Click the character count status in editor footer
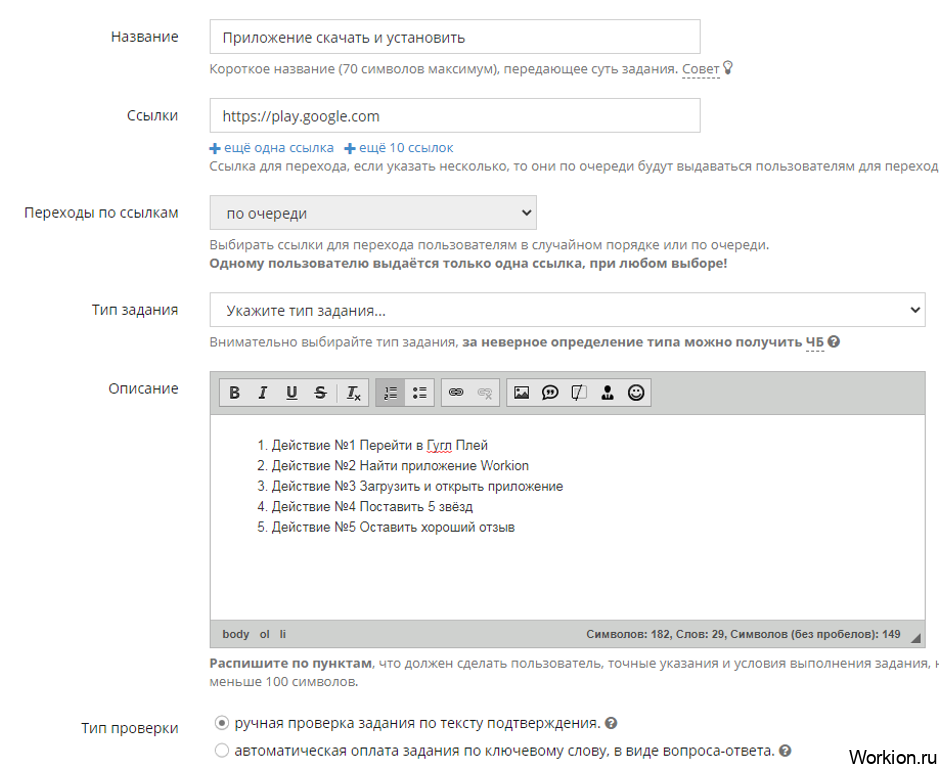Screen dimensions: 946x772 click(743, 634)
